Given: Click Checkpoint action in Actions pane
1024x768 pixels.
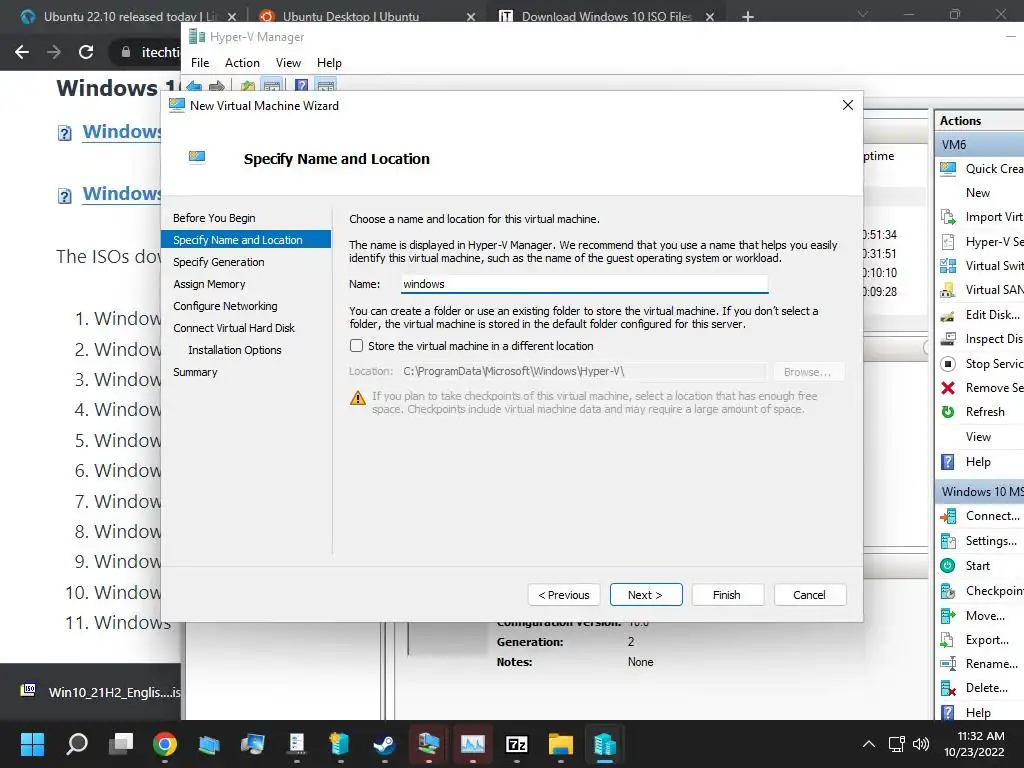Looking at the screenshot, I should click(x=981, y=590).
